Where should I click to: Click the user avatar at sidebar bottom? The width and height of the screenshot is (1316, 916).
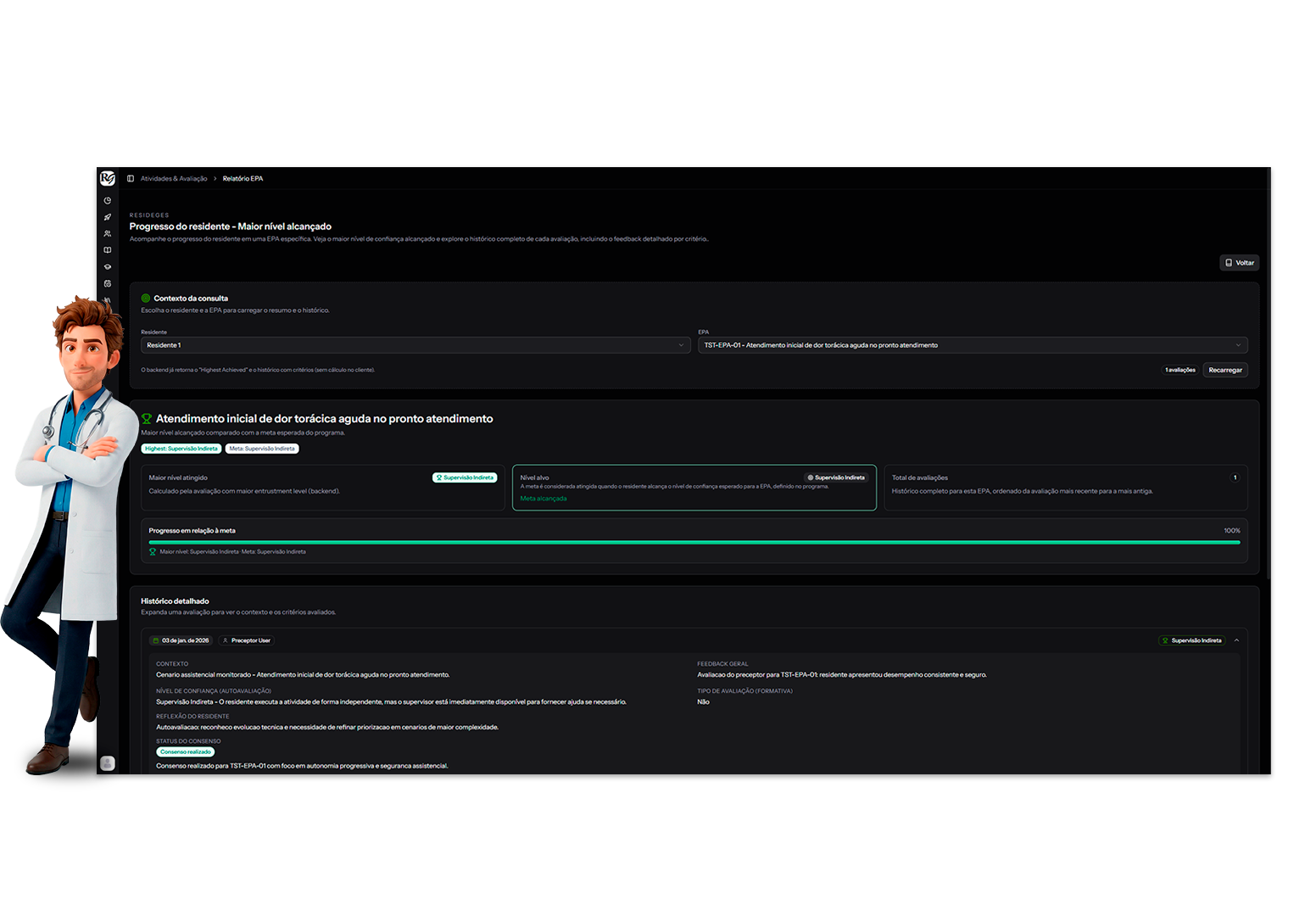click(108, 763)
